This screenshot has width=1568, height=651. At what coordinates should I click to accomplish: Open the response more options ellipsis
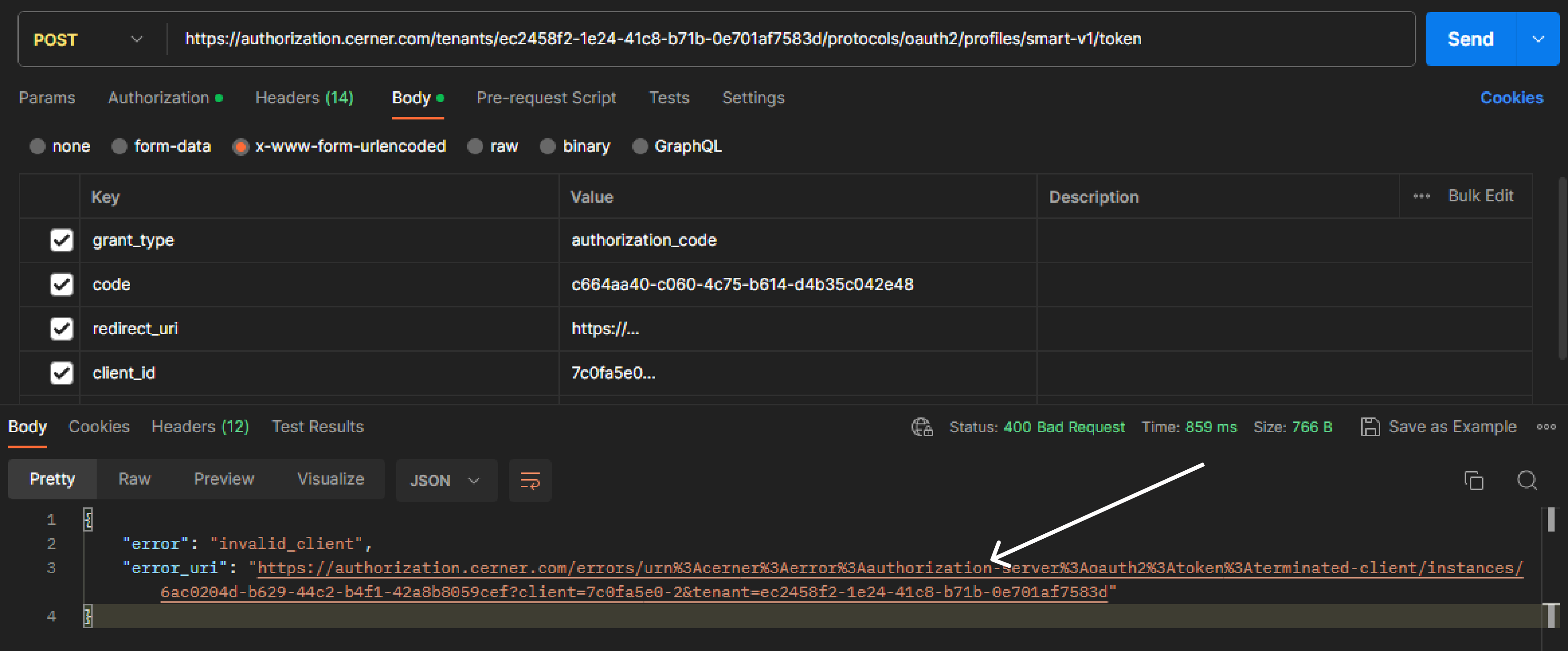[1546, 426]
